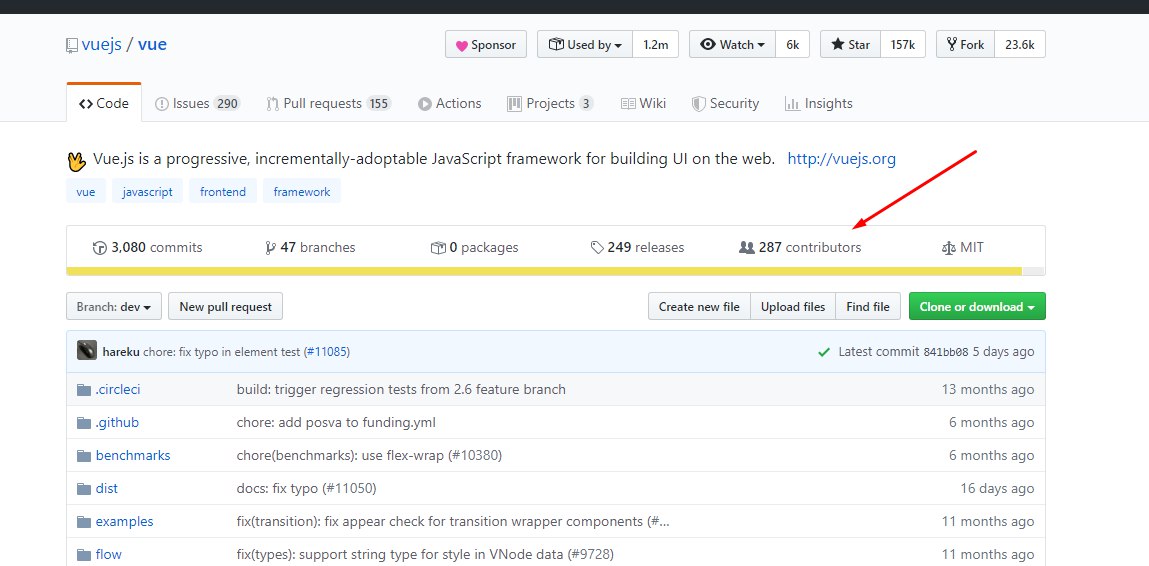This screenshot has width=1149, height=566.
Task: Open the .circleci folder
Action: tap(117, 389)
